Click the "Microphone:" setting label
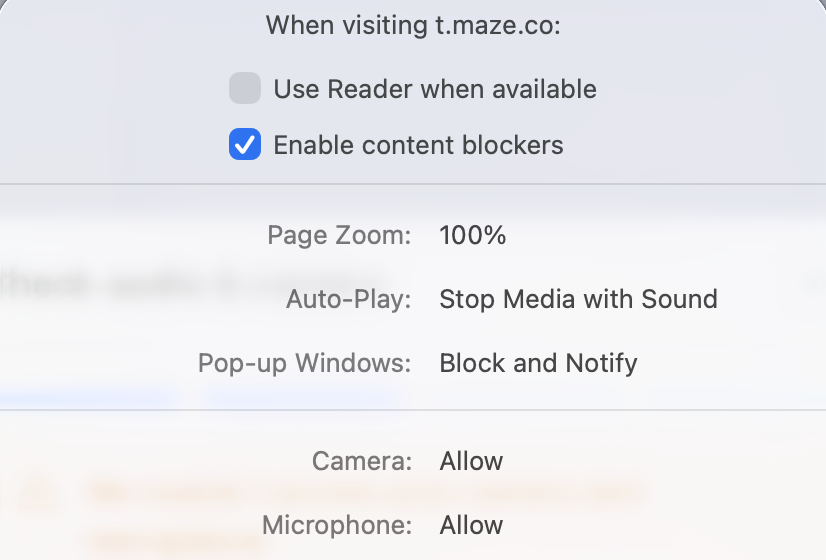 point(336,525)
